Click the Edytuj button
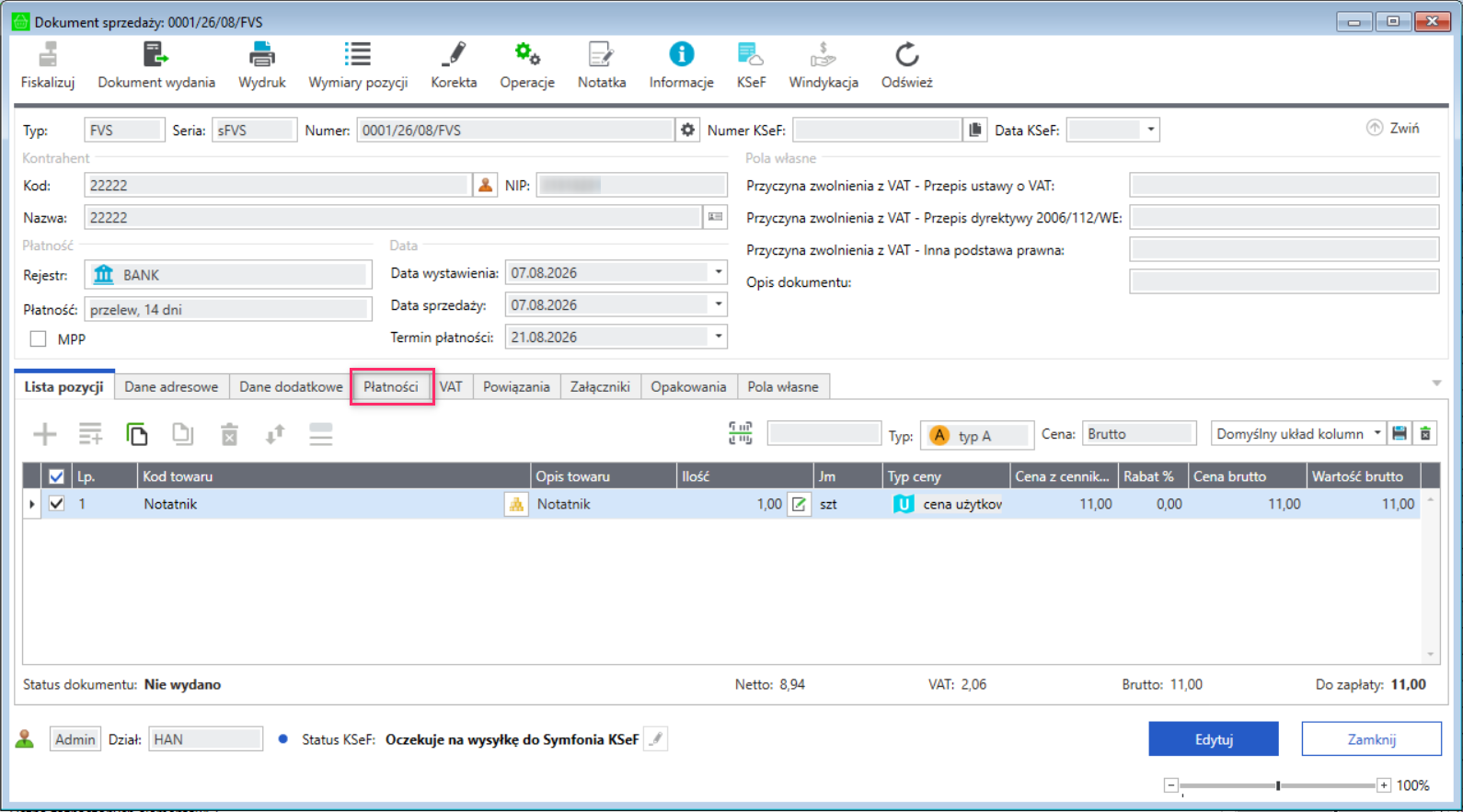Screen dimensions: 1463x812 pyautogui.click(x=1214, y=739)
